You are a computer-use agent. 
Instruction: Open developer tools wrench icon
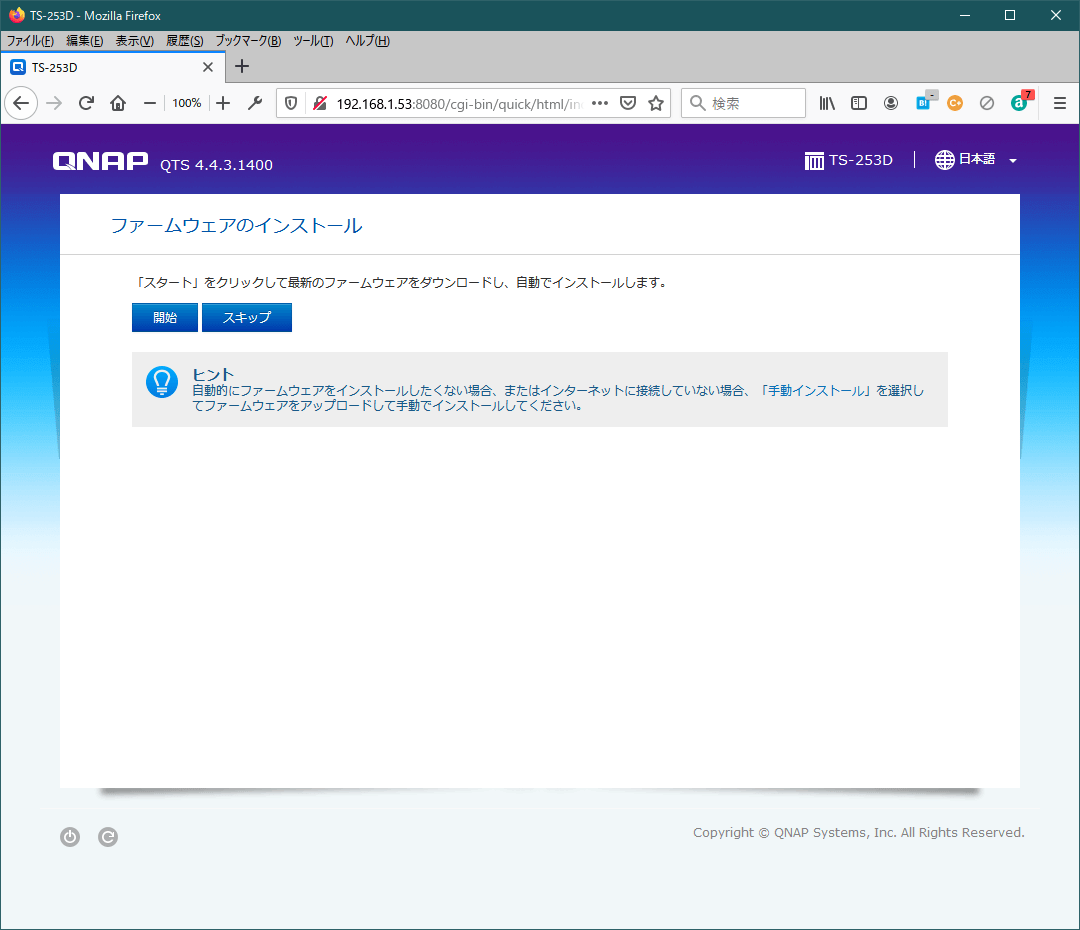tap(255, 103)
